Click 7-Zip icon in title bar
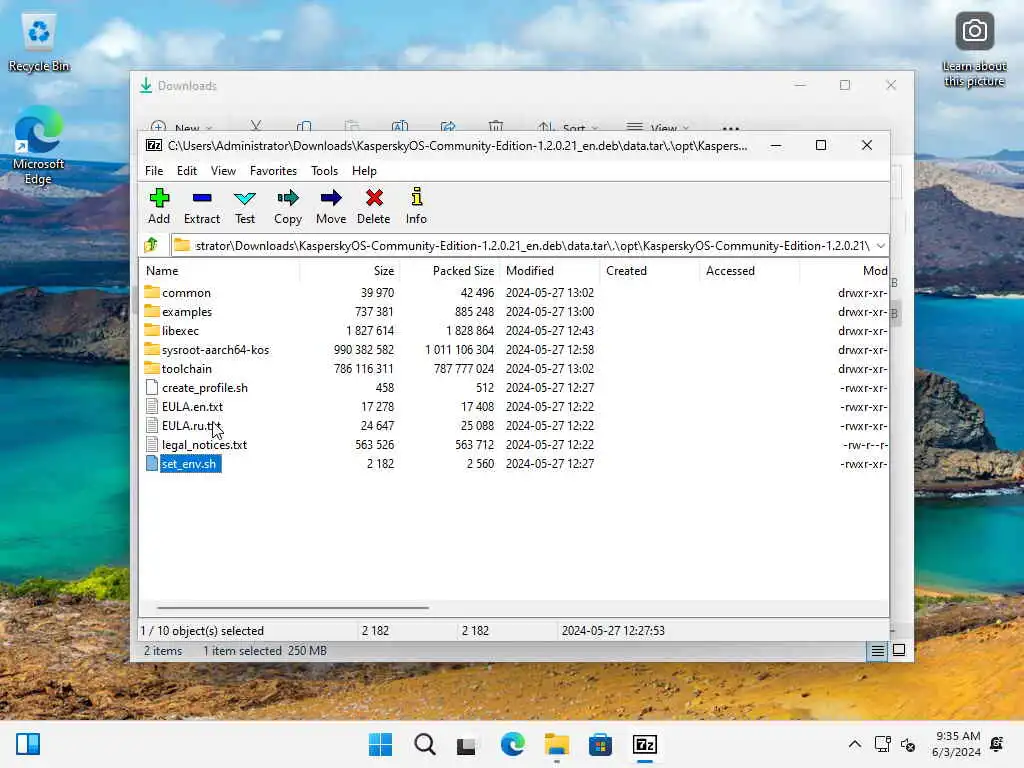 153,145
